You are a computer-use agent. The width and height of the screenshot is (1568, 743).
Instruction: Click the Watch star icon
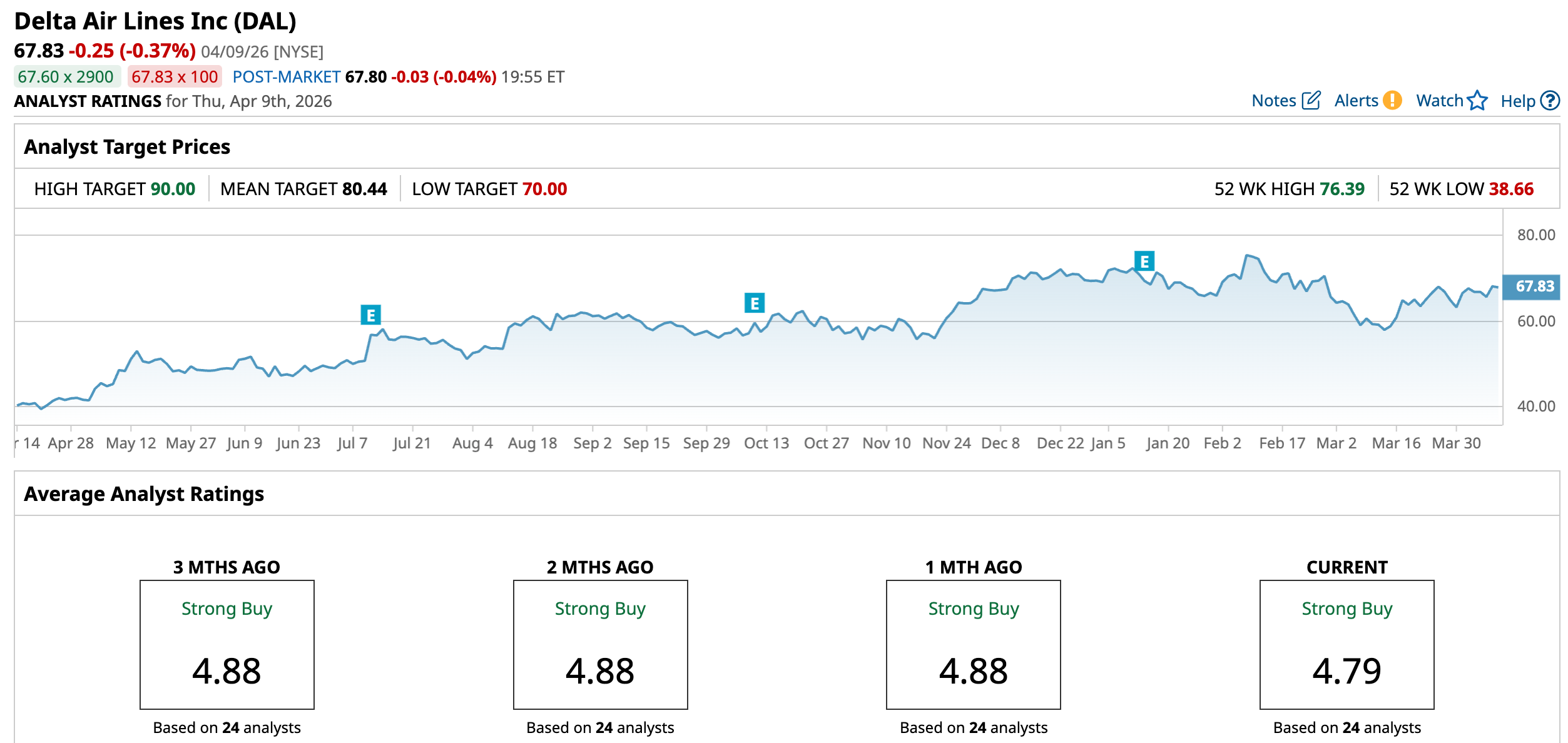point(1477,101)
